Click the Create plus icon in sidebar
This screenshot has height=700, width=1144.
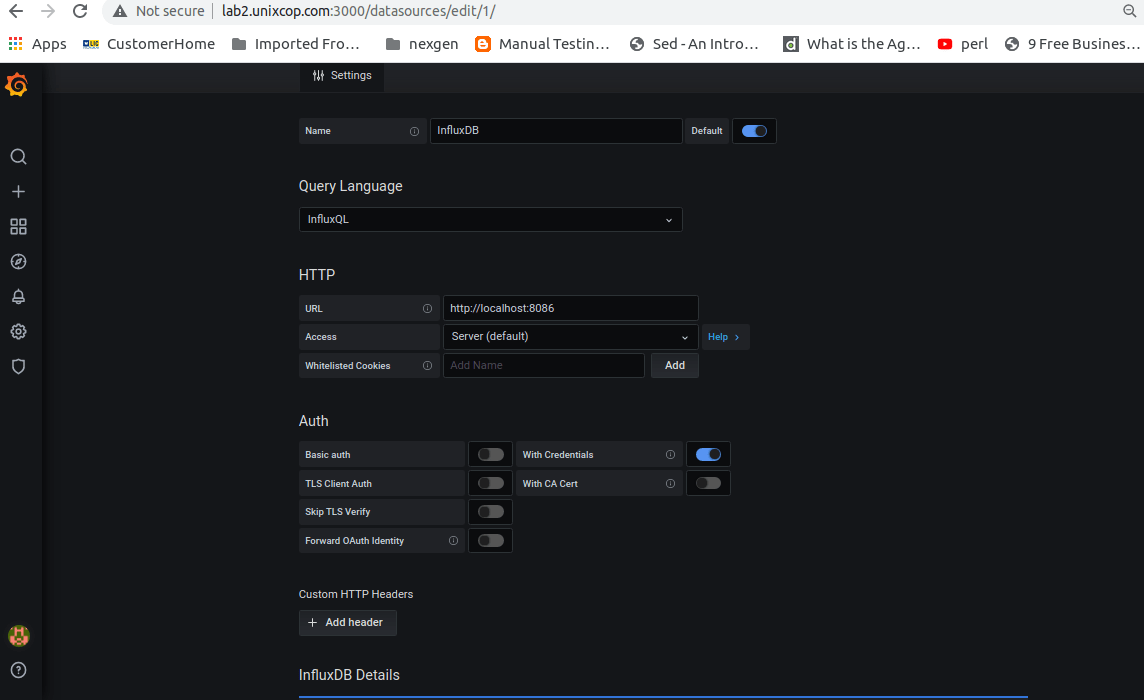point(18,192)
